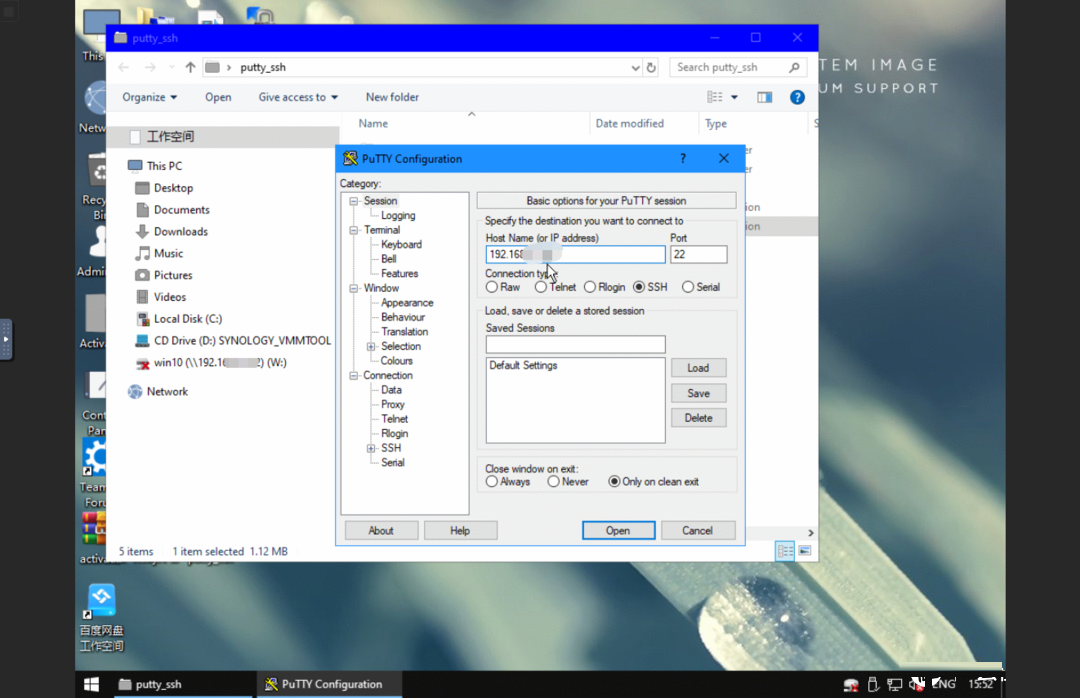Select the Rlogin connection type

point(590,287)
